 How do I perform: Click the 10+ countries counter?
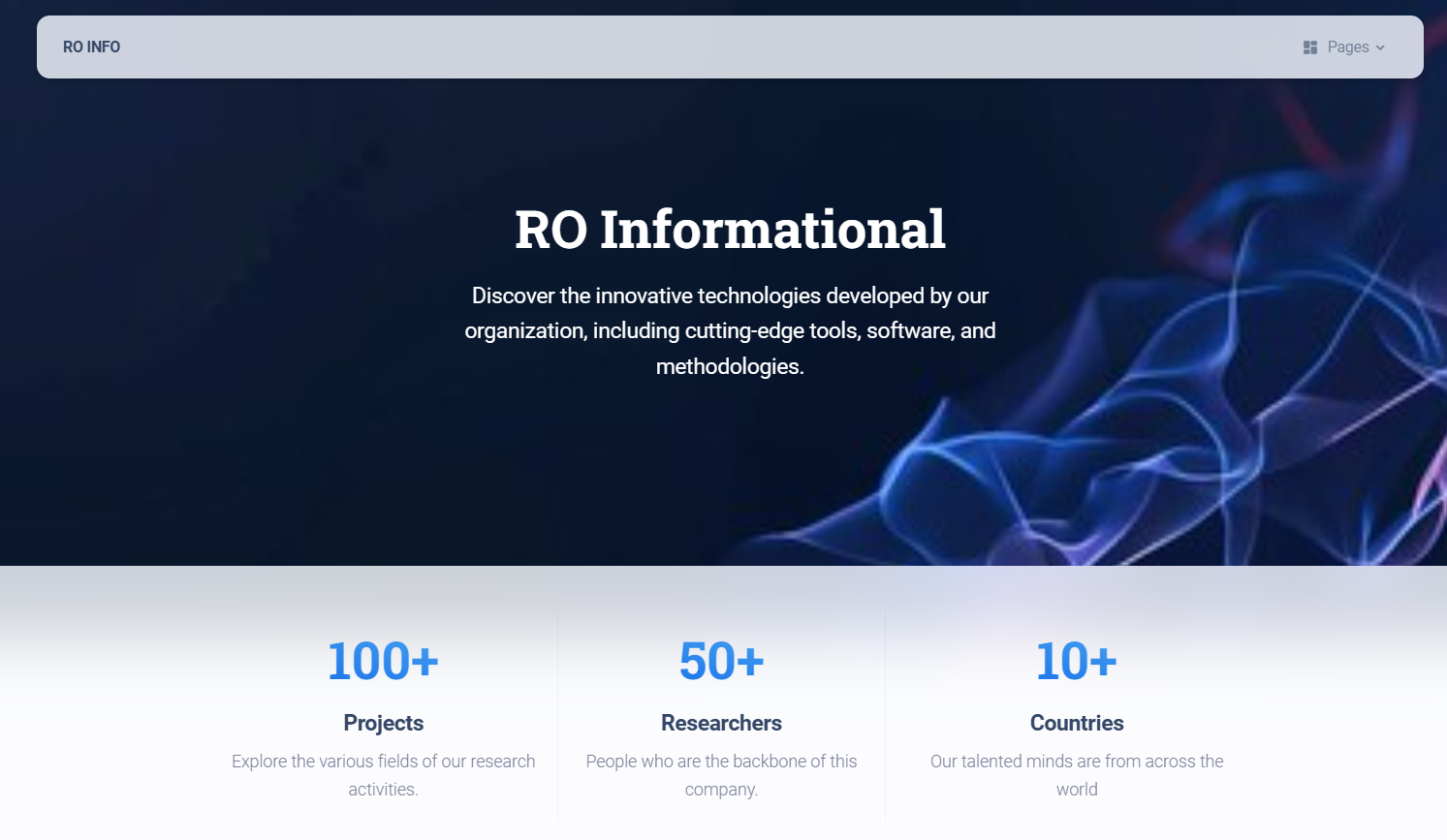point(1076,662)
